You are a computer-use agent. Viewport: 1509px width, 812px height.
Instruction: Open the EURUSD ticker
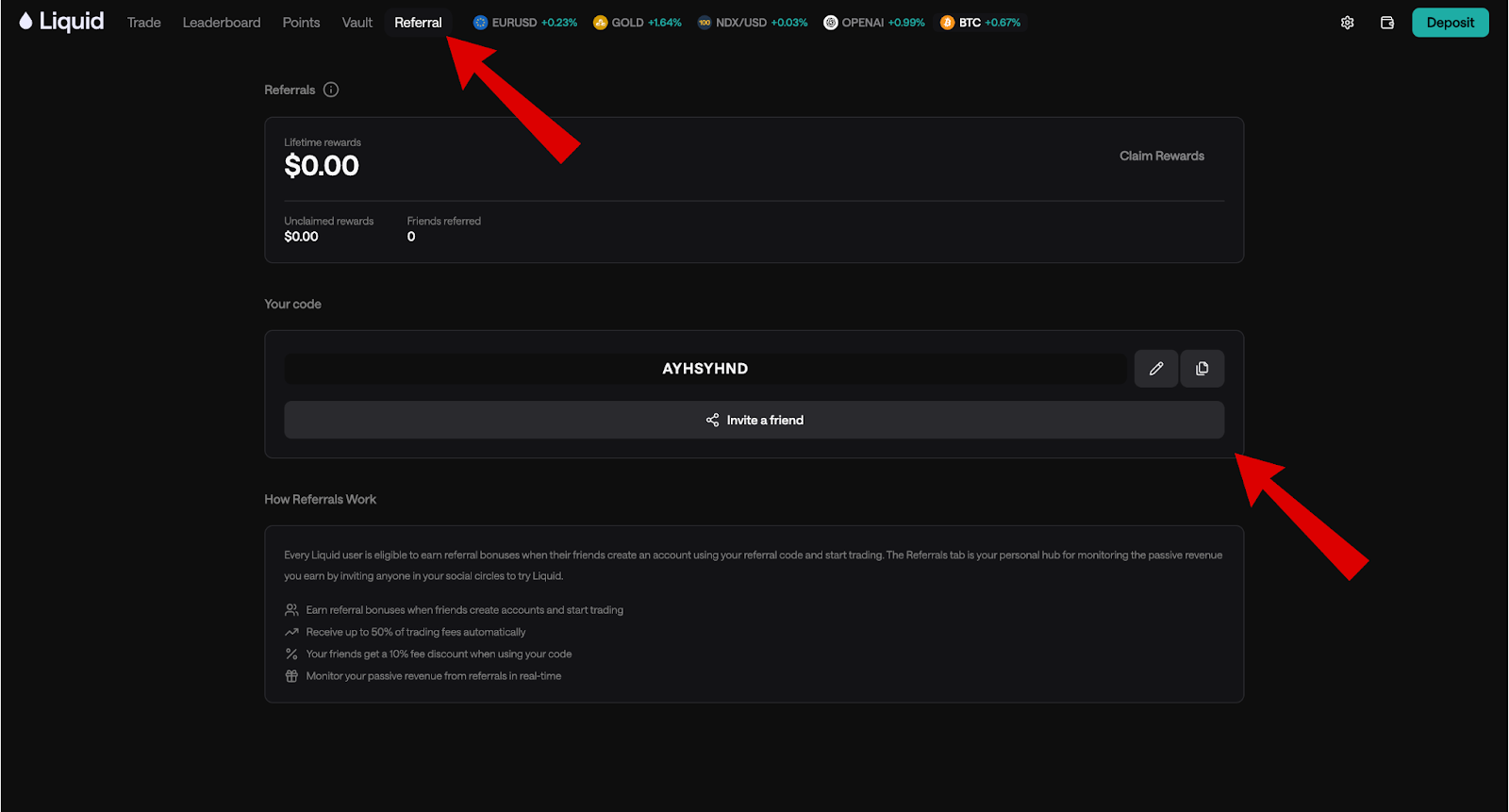[x=525, y=23]
